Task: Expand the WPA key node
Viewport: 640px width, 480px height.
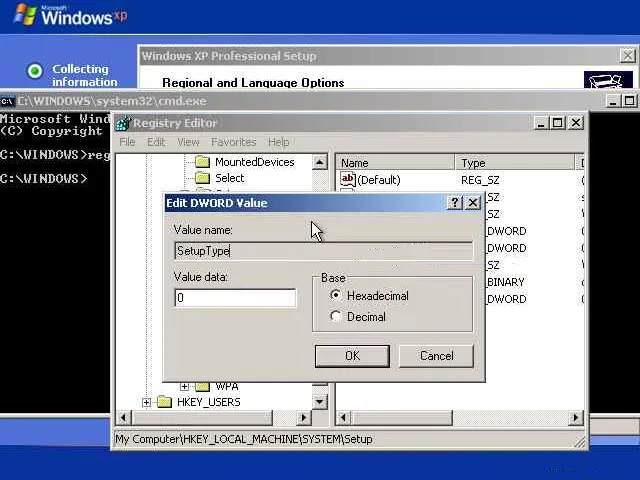Action: (184, 386)
